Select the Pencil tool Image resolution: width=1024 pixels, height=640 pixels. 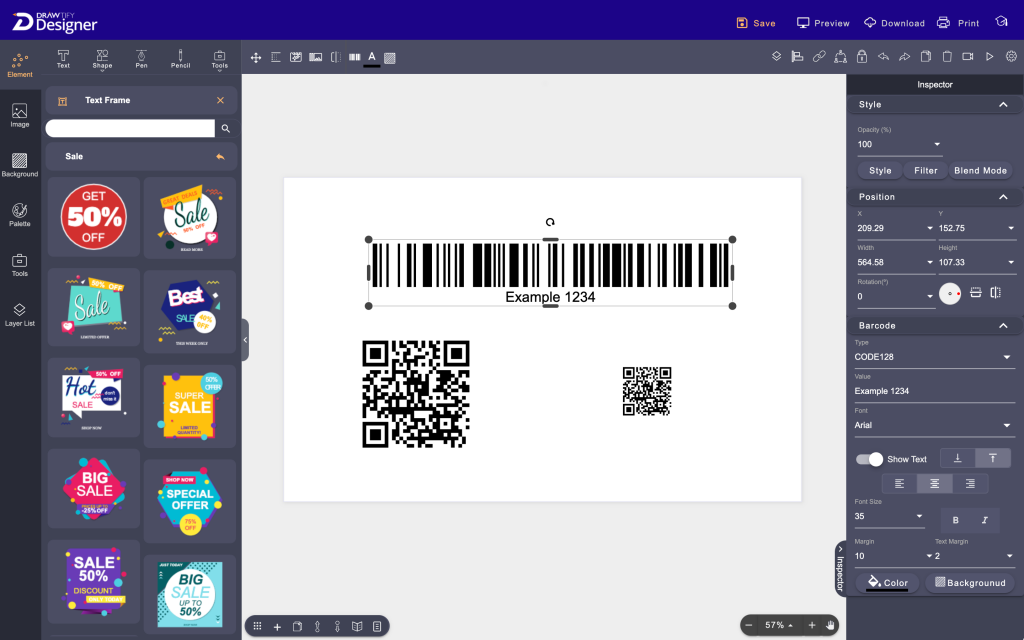180,57
